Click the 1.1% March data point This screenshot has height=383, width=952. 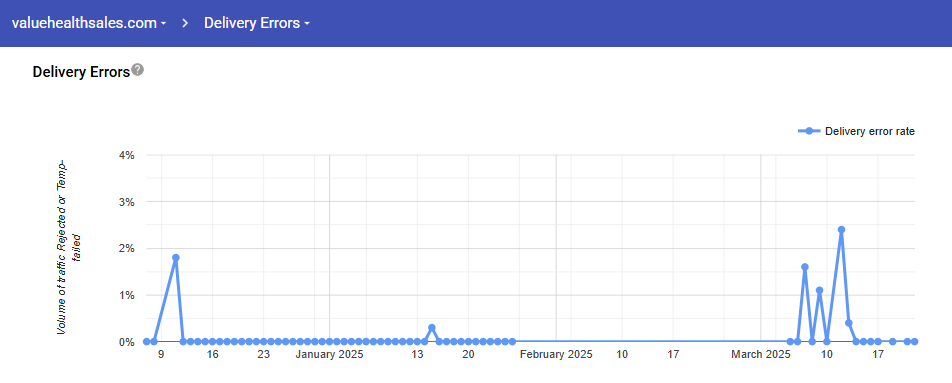[x=819, y=290]
